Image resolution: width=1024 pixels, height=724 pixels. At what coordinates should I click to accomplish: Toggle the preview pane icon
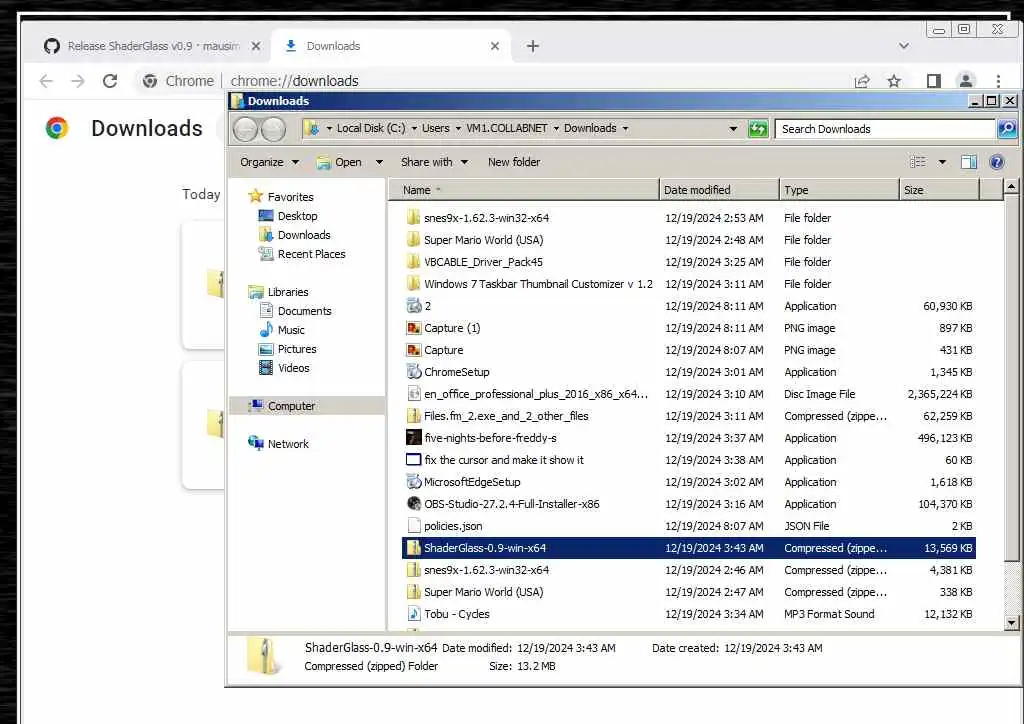pos(968,162)
